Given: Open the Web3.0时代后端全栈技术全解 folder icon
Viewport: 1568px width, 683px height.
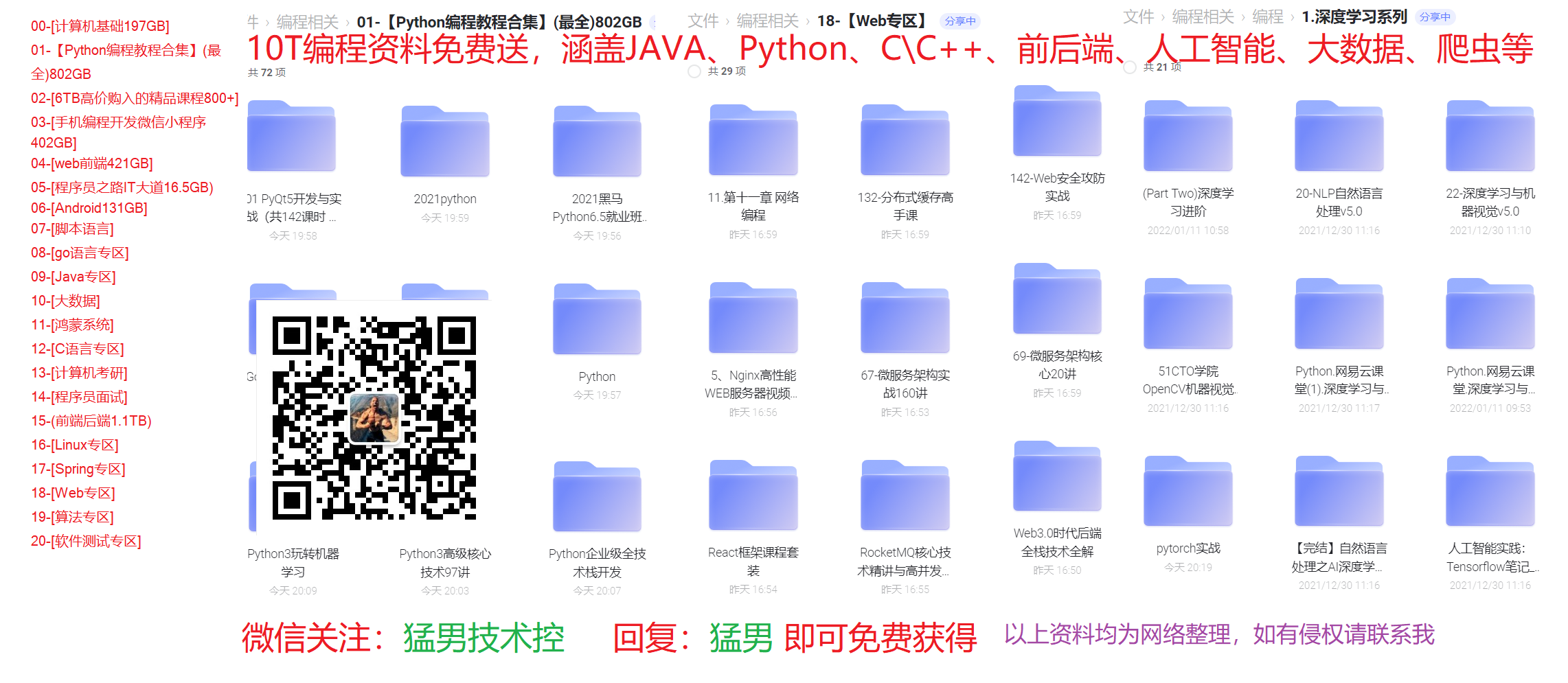Looking at the screenshot, I should tap(1058, 476).
